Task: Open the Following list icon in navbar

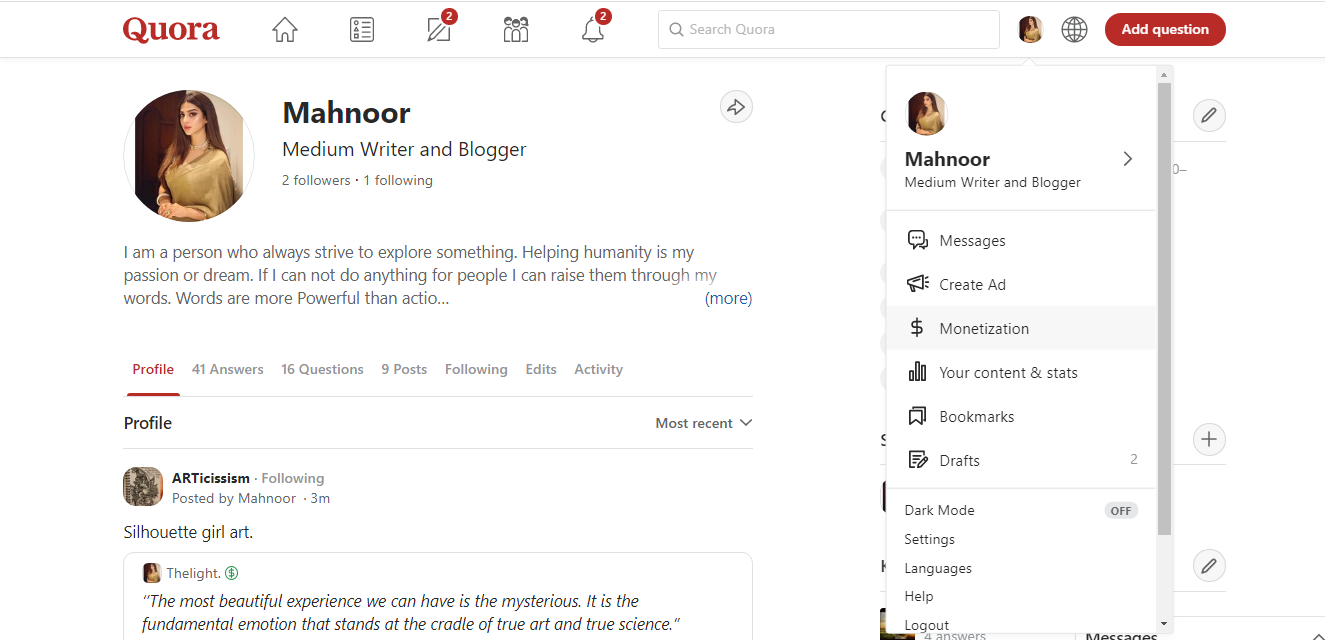Action: (362, 30)
